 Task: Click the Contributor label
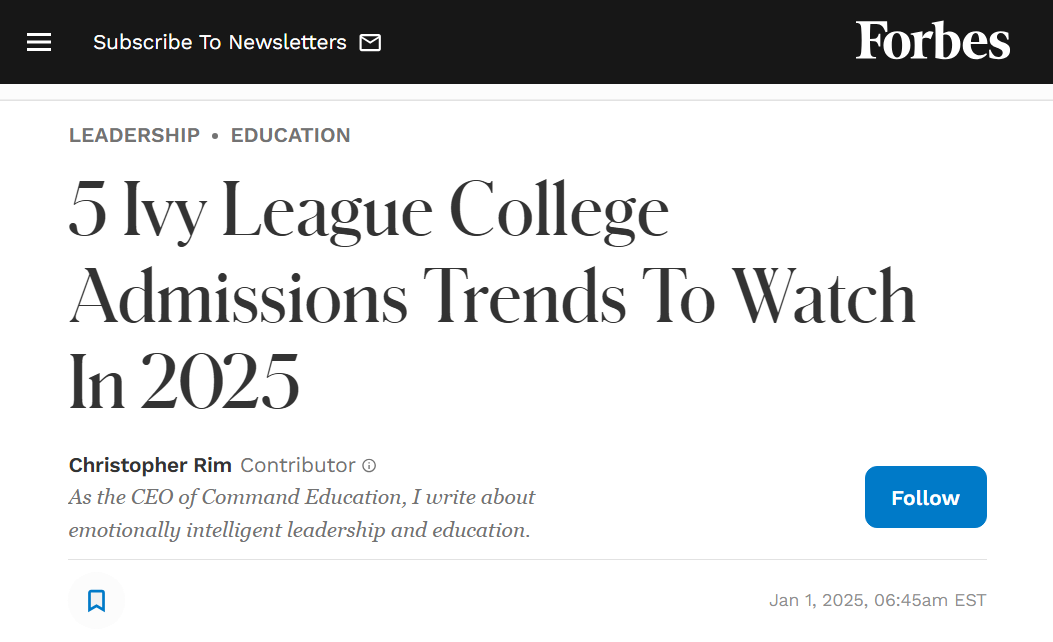click(297, 465)
